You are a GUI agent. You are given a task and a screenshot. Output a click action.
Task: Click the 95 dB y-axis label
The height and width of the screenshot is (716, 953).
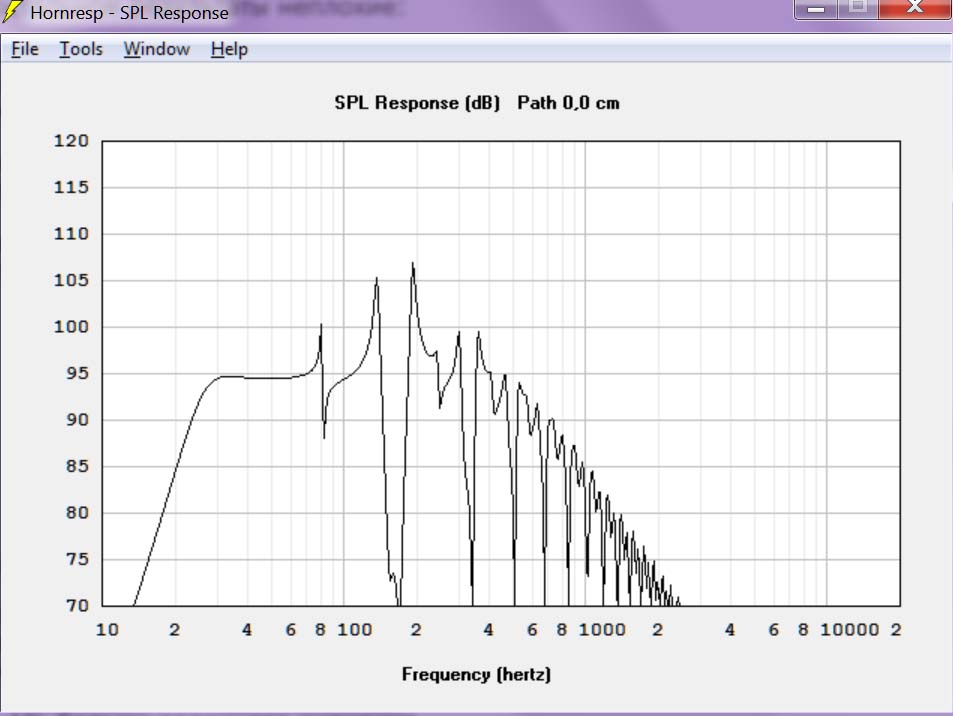77,373
